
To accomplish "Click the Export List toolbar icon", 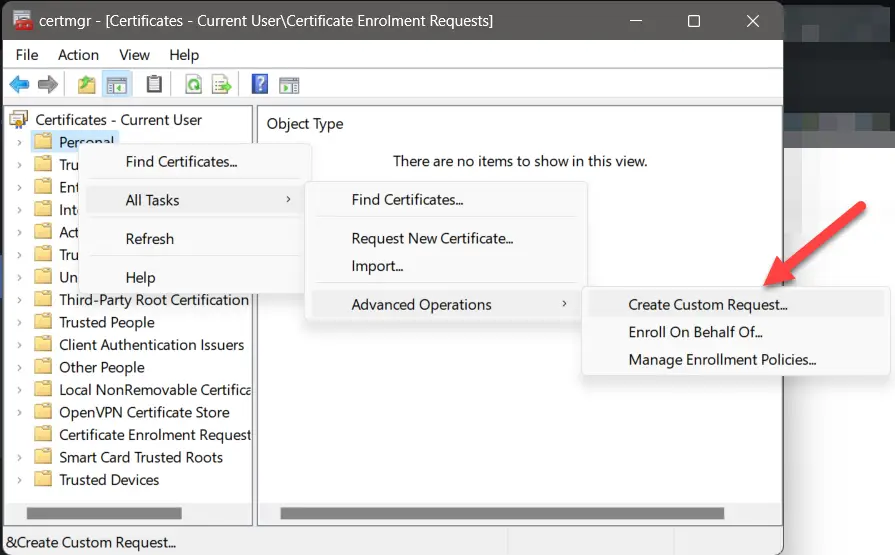I will click(x=221, y=85).
